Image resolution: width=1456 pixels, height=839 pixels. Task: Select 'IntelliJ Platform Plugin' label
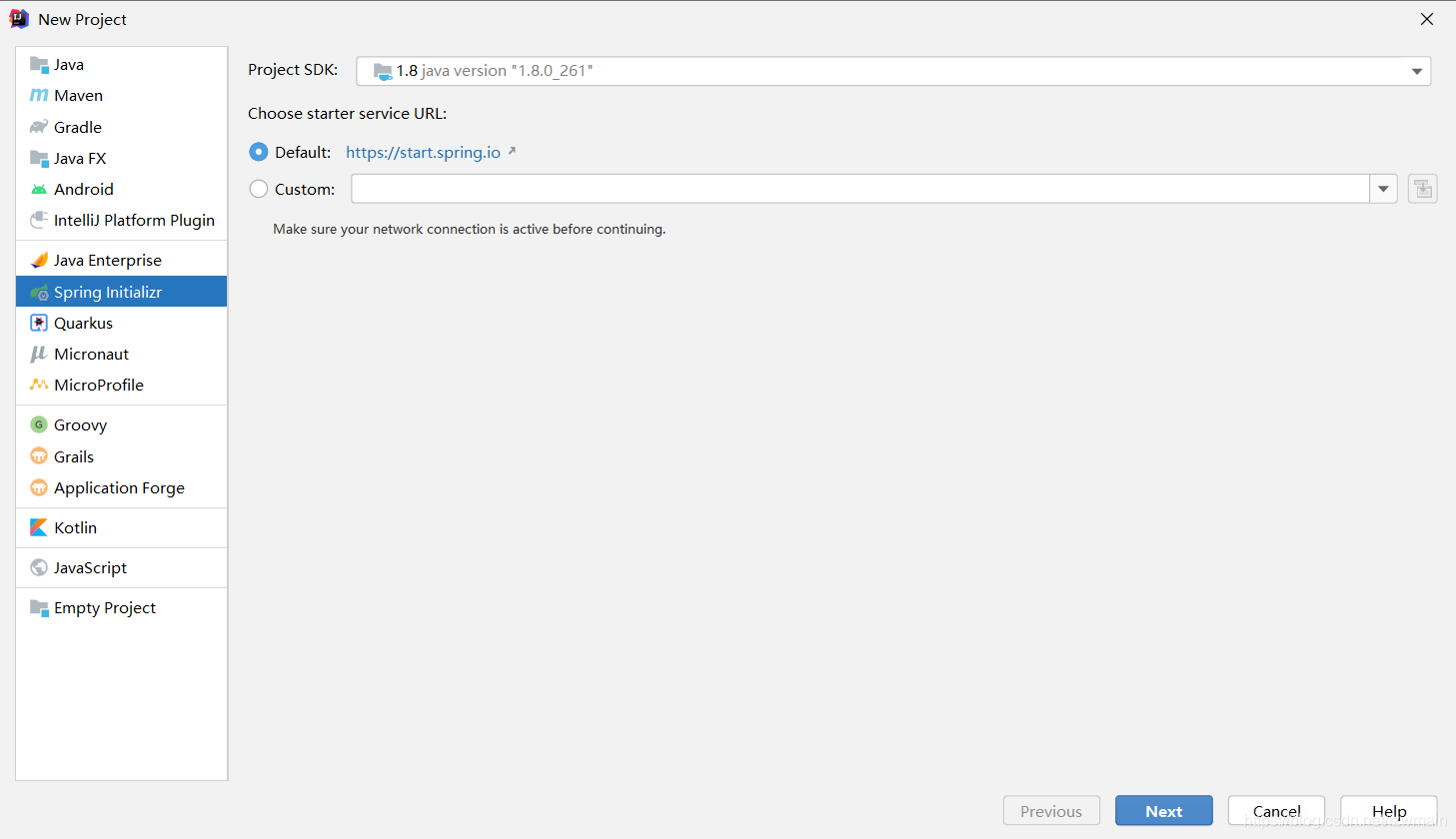point(135,221)
